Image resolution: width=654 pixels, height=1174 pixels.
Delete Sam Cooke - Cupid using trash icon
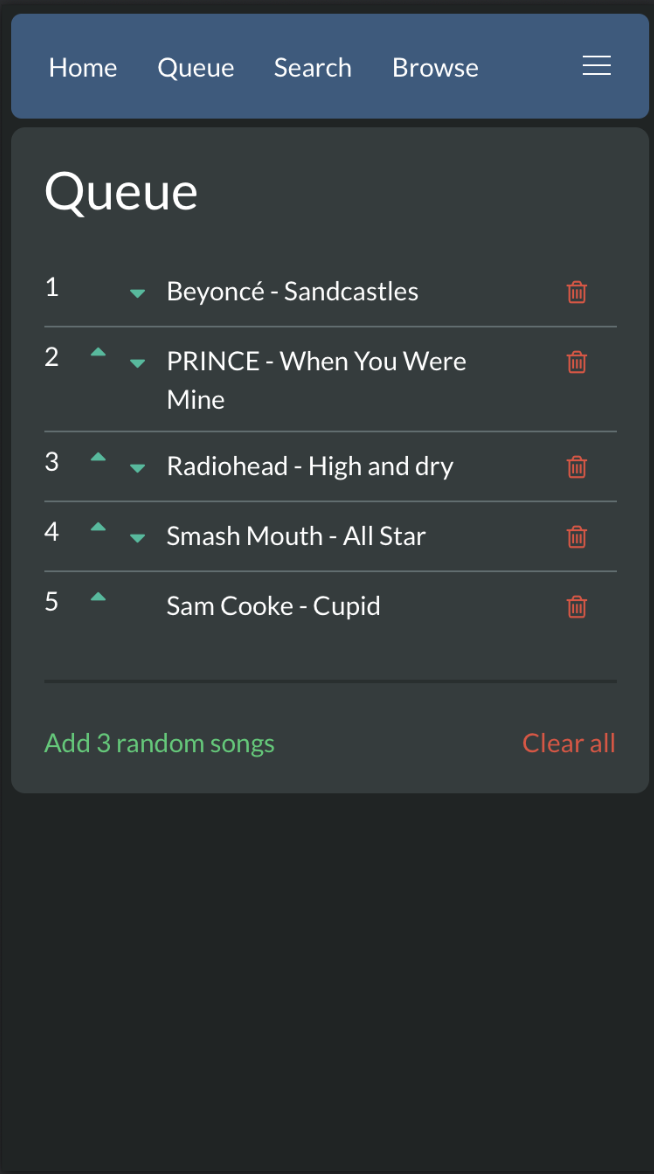pos(577,607)
